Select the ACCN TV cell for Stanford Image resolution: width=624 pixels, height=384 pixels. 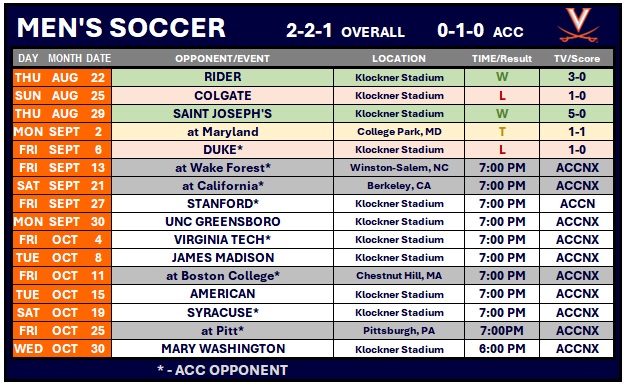(577, 204)
